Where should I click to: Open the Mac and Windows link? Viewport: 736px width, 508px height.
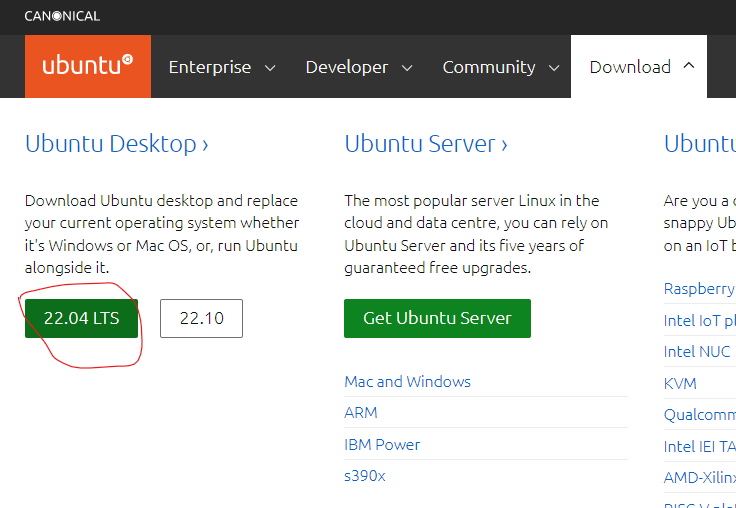click(407, 382)
